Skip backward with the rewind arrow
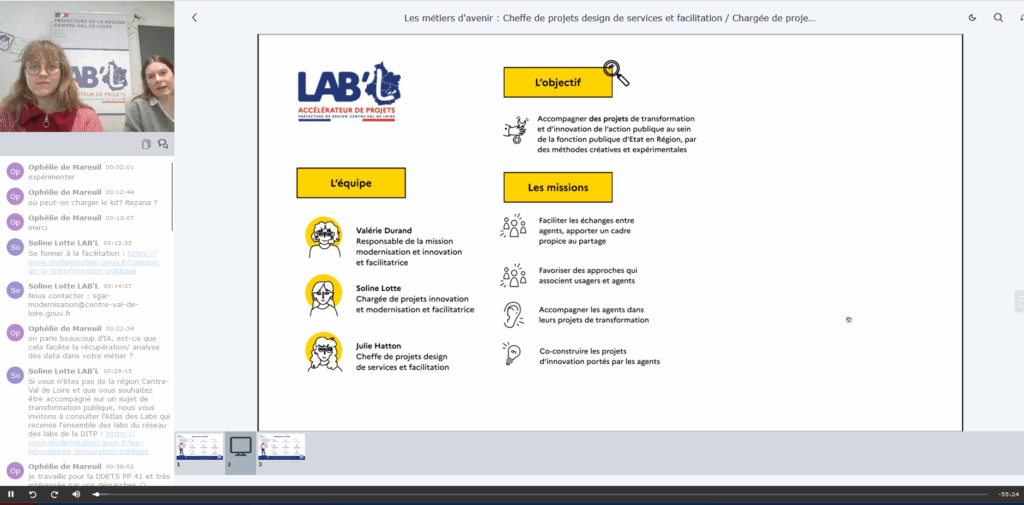The image size is (1024, 505). 32,495
